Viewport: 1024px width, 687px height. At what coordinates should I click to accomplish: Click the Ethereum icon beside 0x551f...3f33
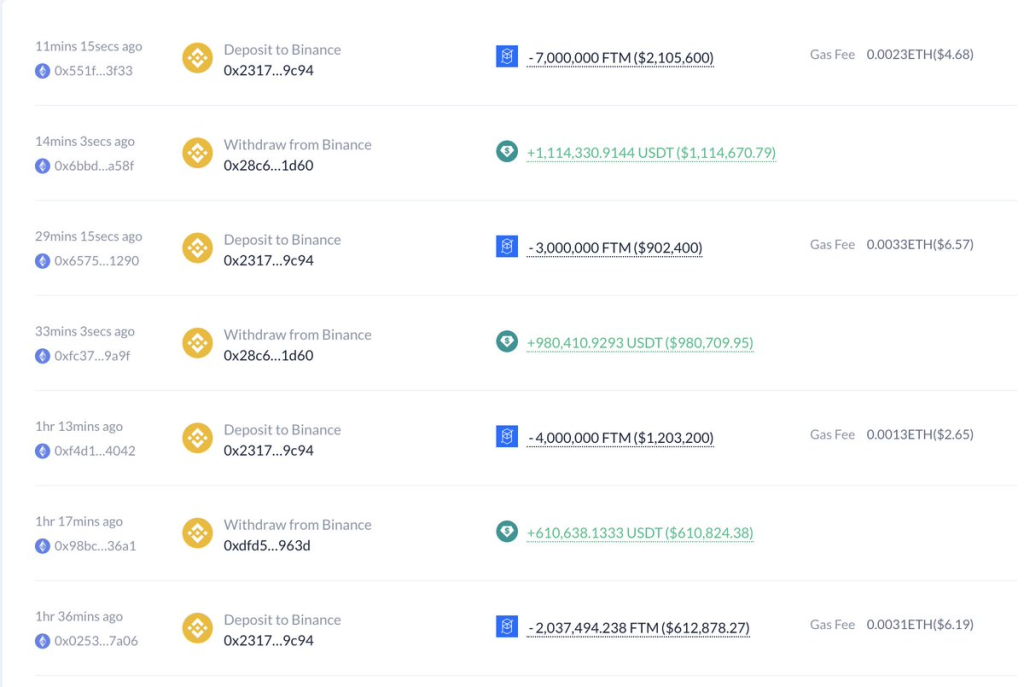[x=42, y=71]
